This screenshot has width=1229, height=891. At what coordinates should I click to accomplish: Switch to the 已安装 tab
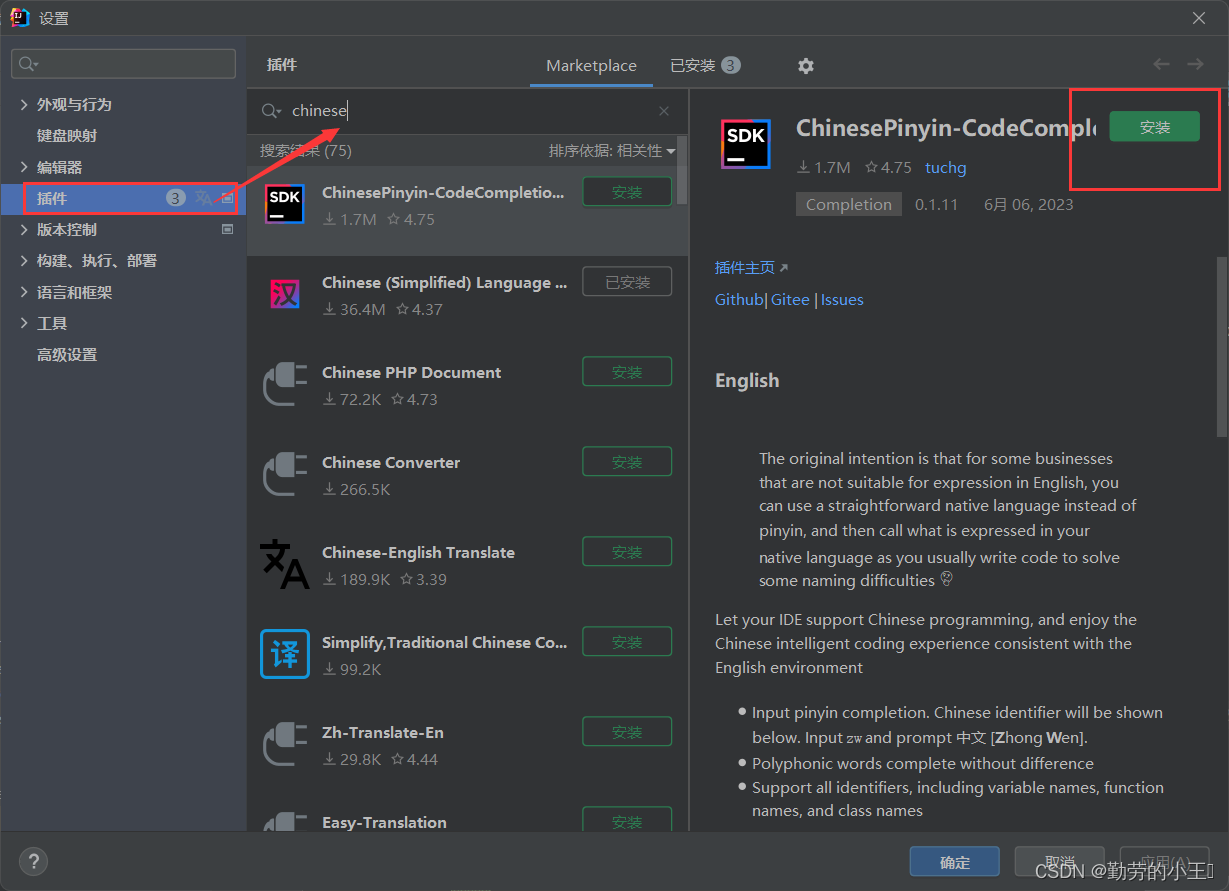pos(704,65)
